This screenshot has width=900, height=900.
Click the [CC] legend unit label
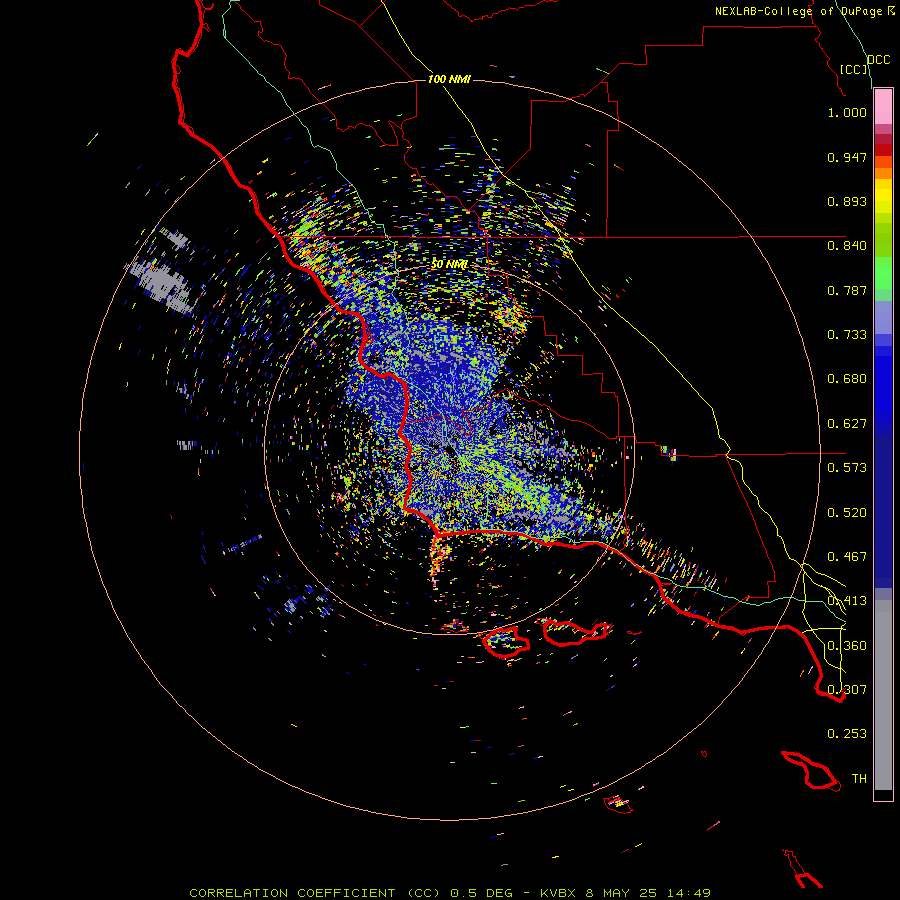click(x=854, y=69)
